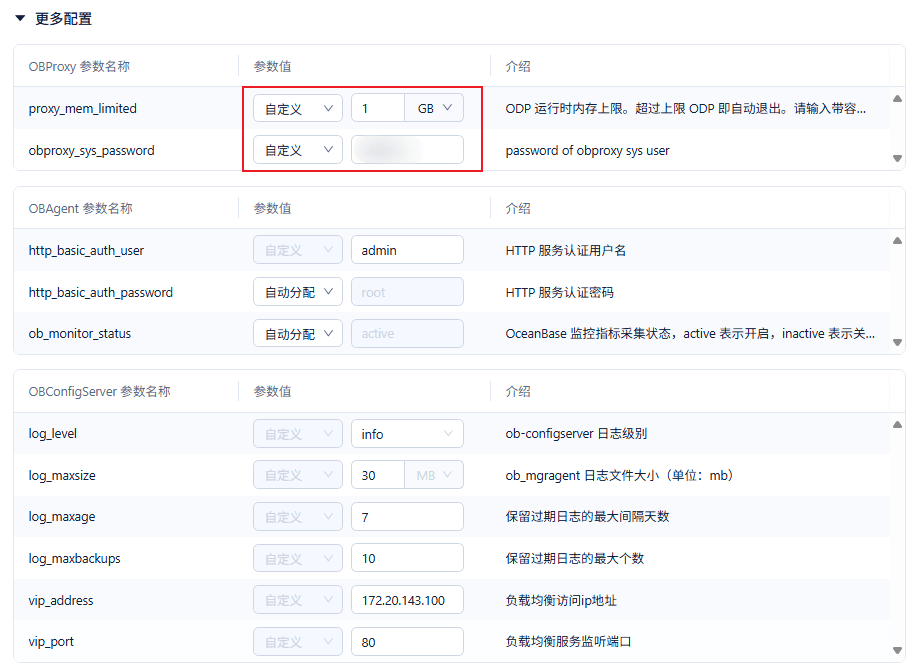Open ob_monitor_status 自动分配 dropdown
The image size is (913, 663).
pyautogui.click(x=298, y=334)
